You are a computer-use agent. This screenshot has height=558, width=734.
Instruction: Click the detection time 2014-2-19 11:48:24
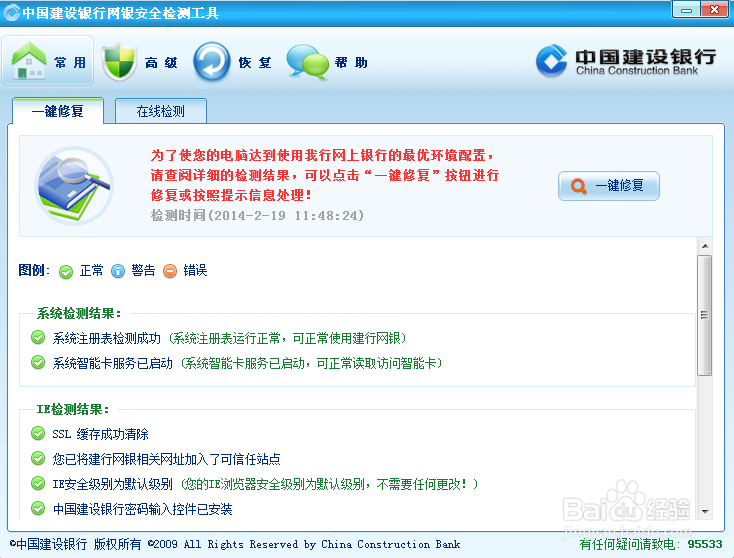[x=286, y=215]
